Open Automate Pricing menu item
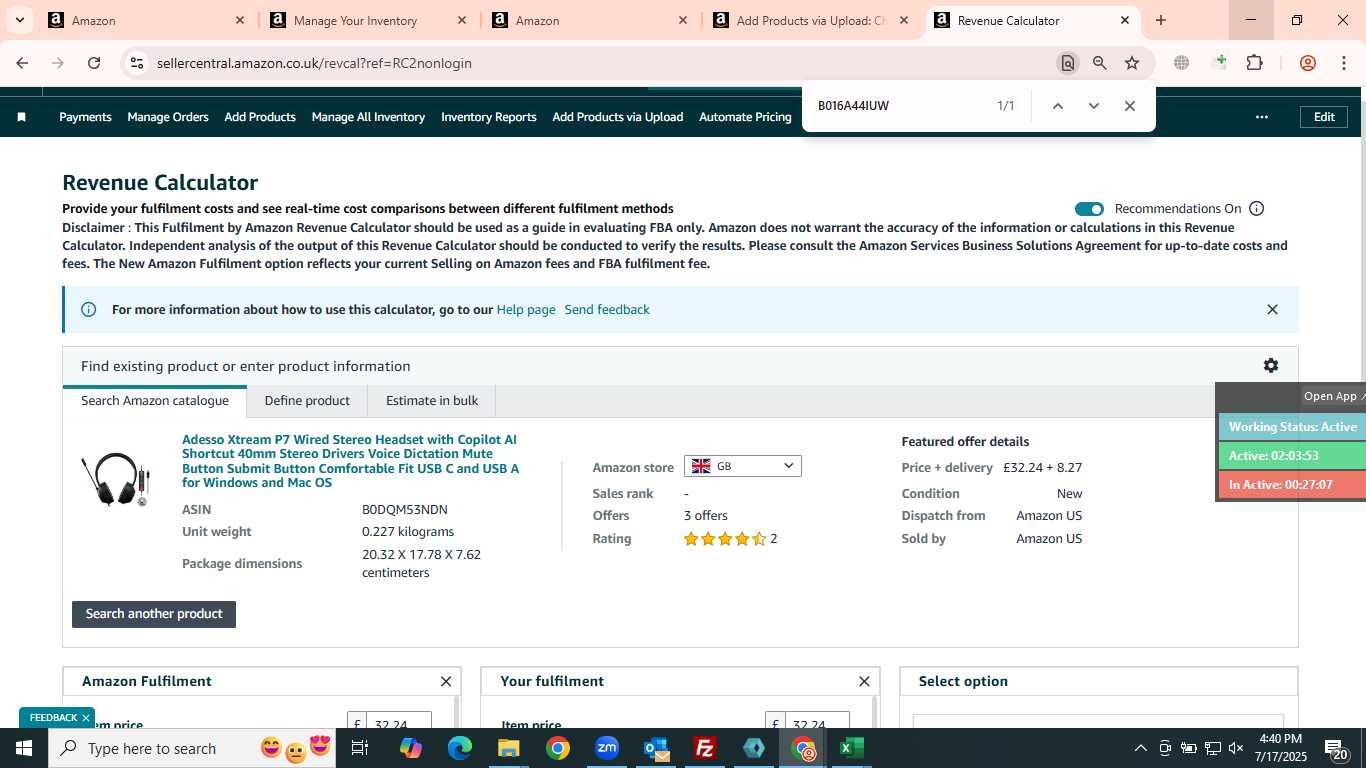Viewport: 1366px width, 768px height. coord(745,117)
